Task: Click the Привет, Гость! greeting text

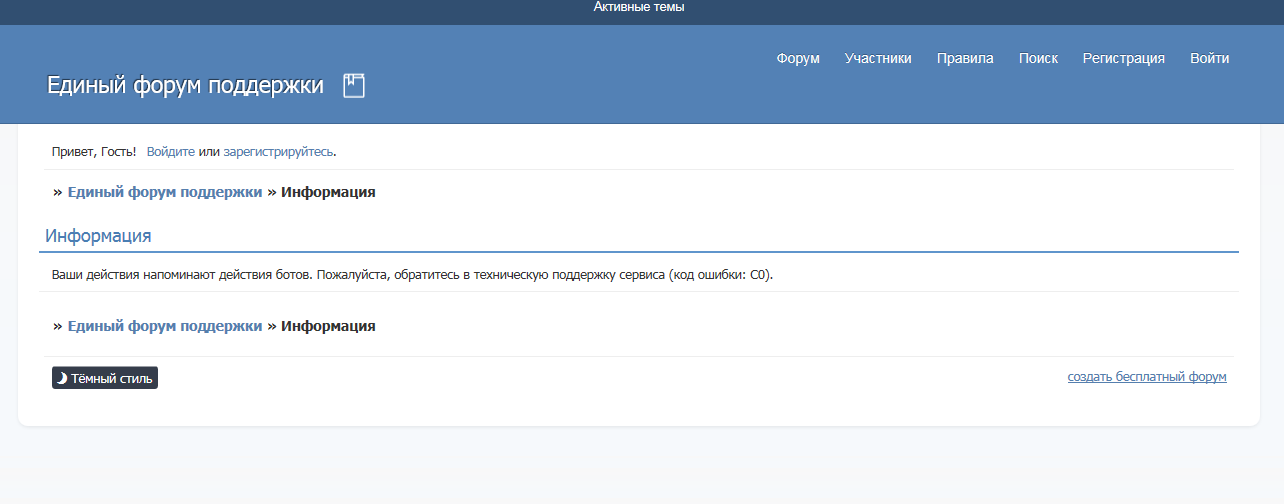Action: pos(94,152)
